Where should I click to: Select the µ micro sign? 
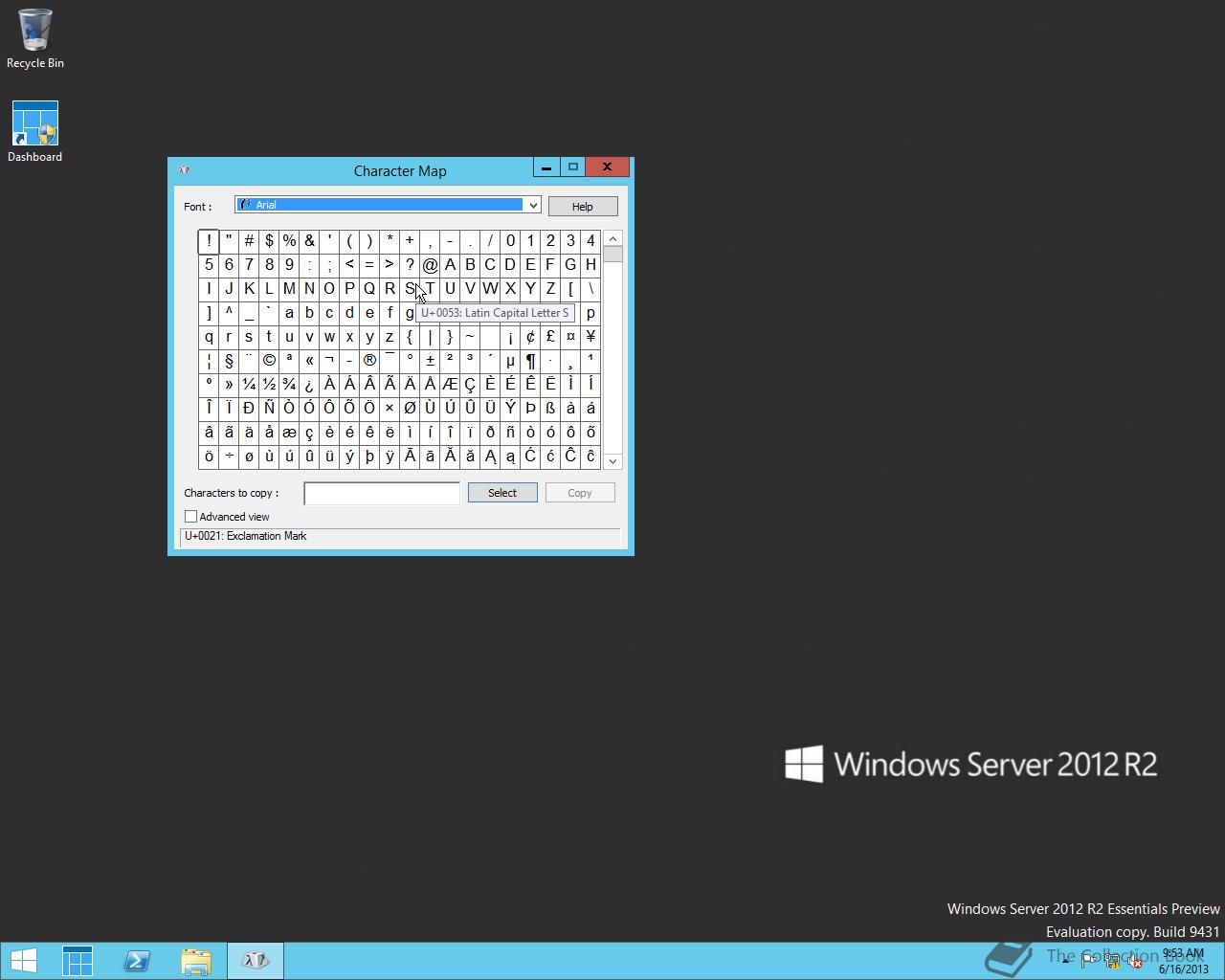click(x=510, y=361)
